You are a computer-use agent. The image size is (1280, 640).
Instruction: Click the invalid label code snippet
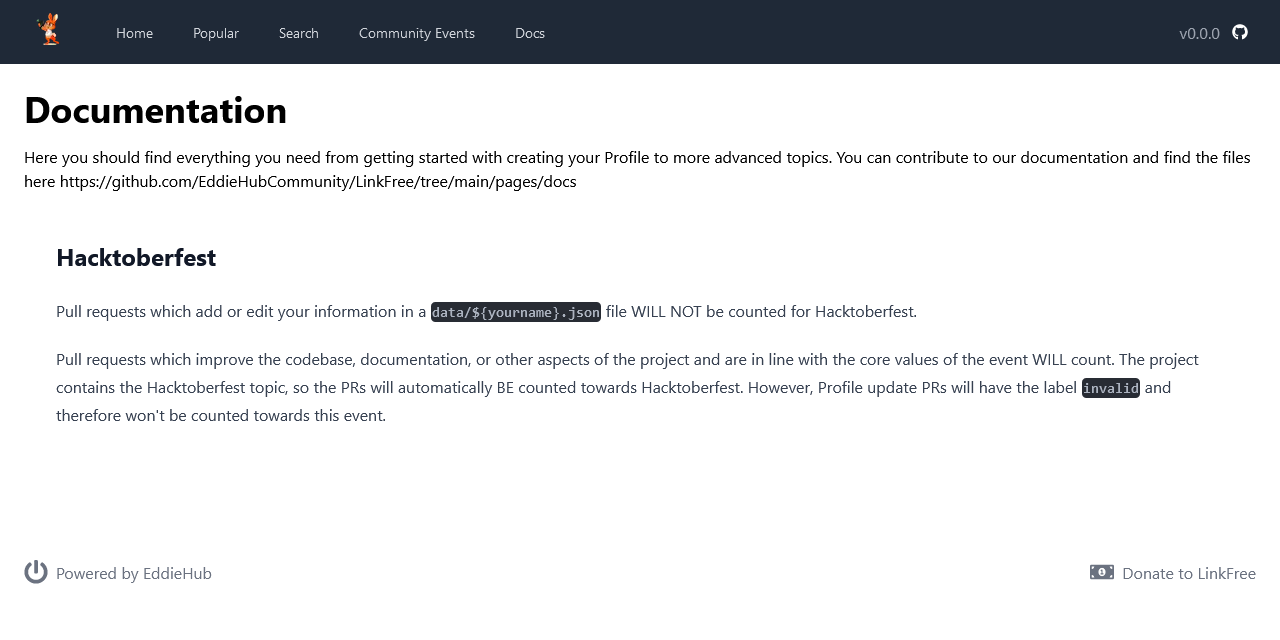1110,388
